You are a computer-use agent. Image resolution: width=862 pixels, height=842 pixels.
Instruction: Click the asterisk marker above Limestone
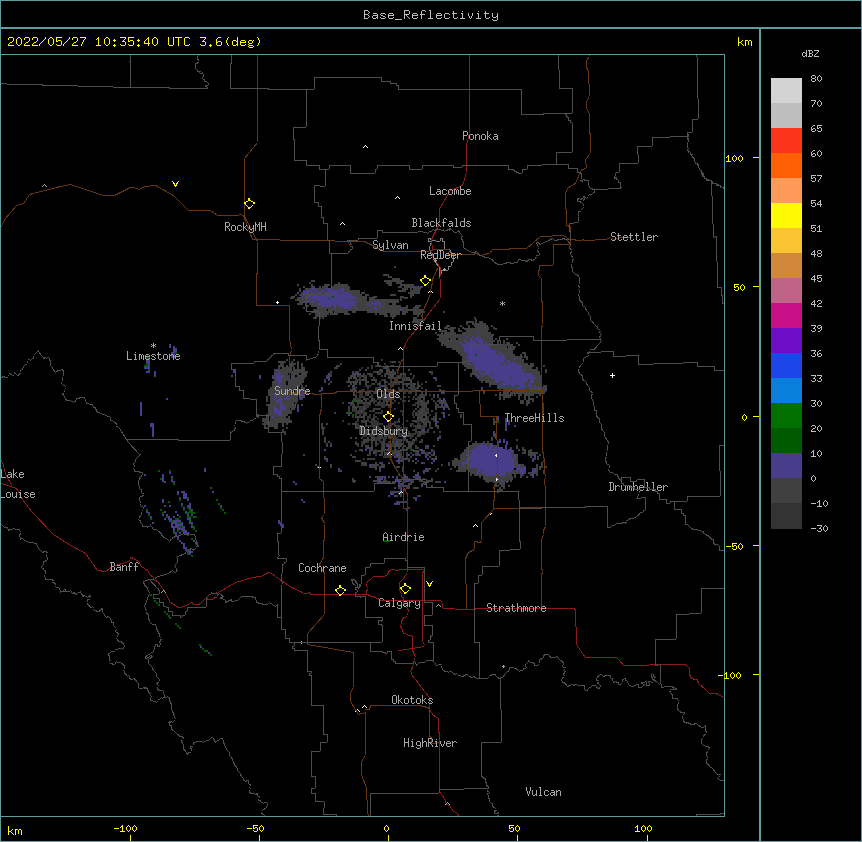pos(153,345)
